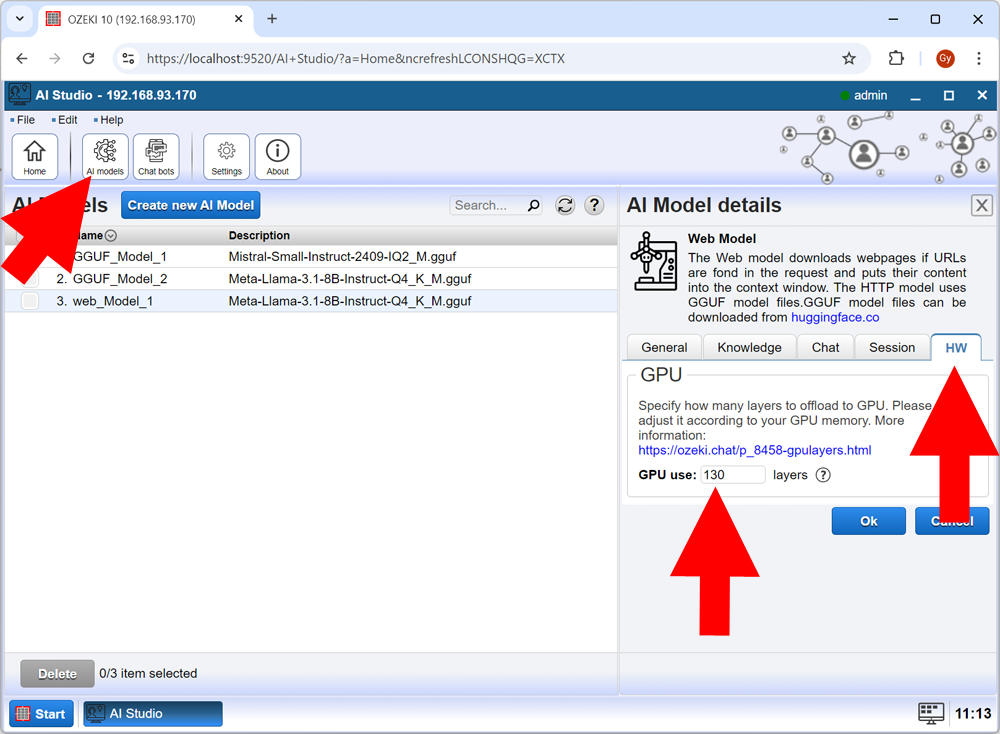The height and width of the screenshot is (734, 1000).
Task: Click Create new AI Model button
Action: [191, 205]
